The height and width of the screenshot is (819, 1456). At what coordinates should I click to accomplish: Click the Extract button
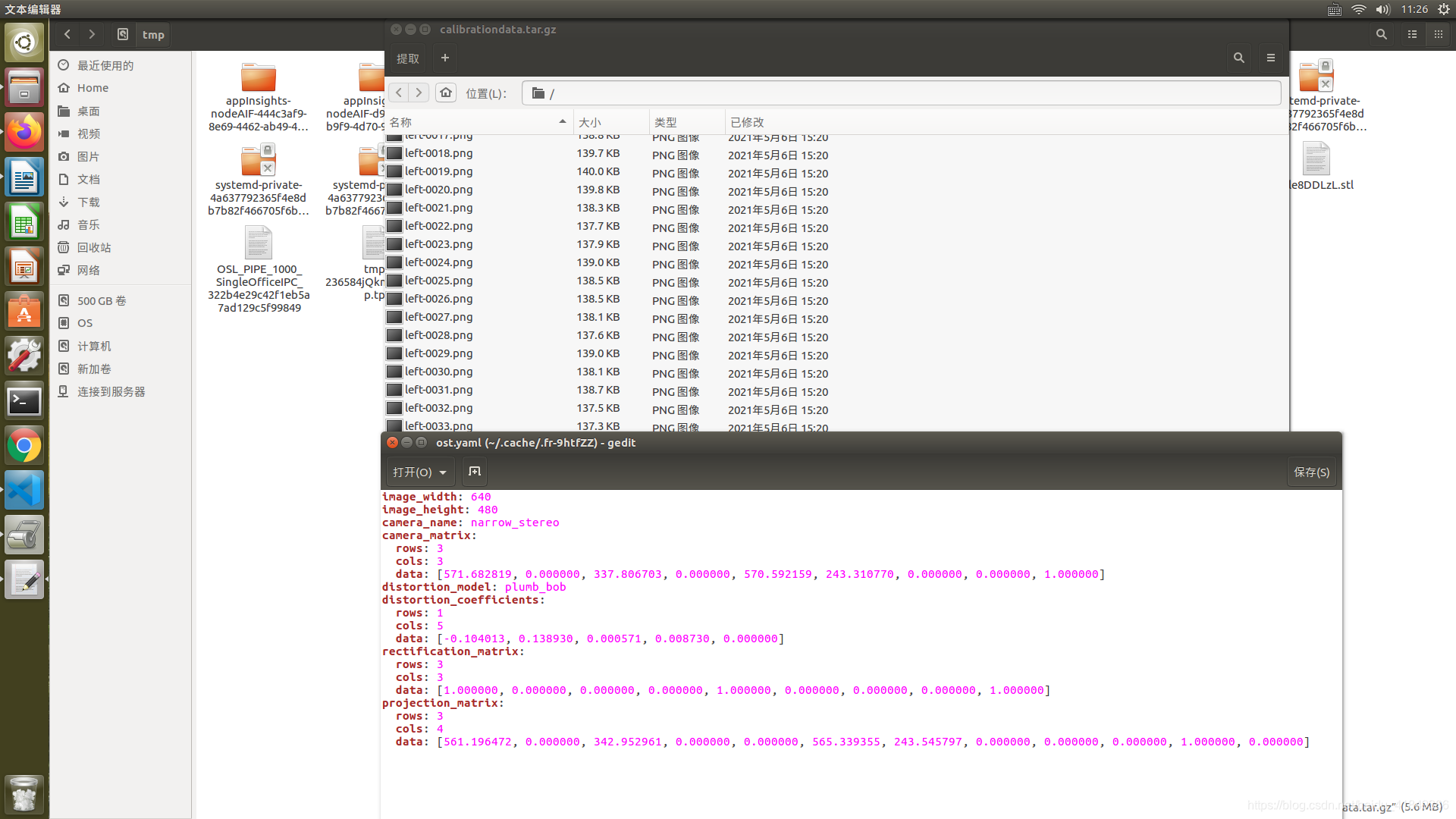point(407,58)
